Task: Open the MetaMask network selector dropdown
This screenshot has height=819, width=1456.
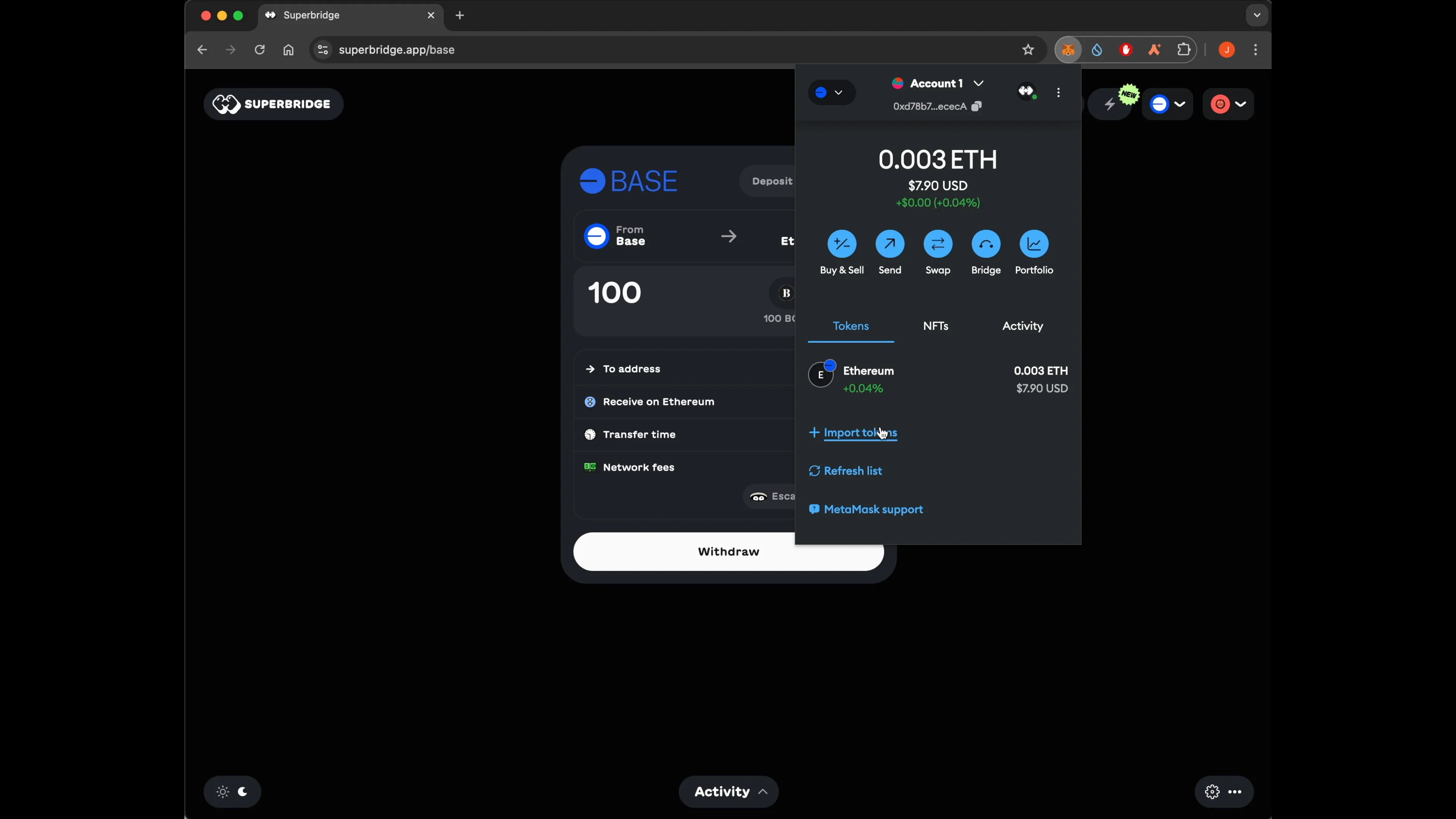Action: pos(831,92)
